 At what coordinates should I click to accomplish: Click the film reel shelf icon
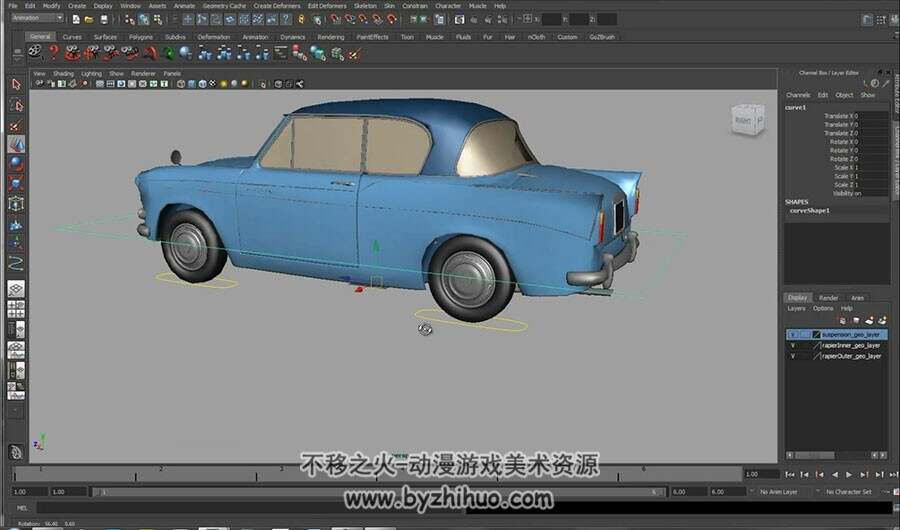point(36,53)
